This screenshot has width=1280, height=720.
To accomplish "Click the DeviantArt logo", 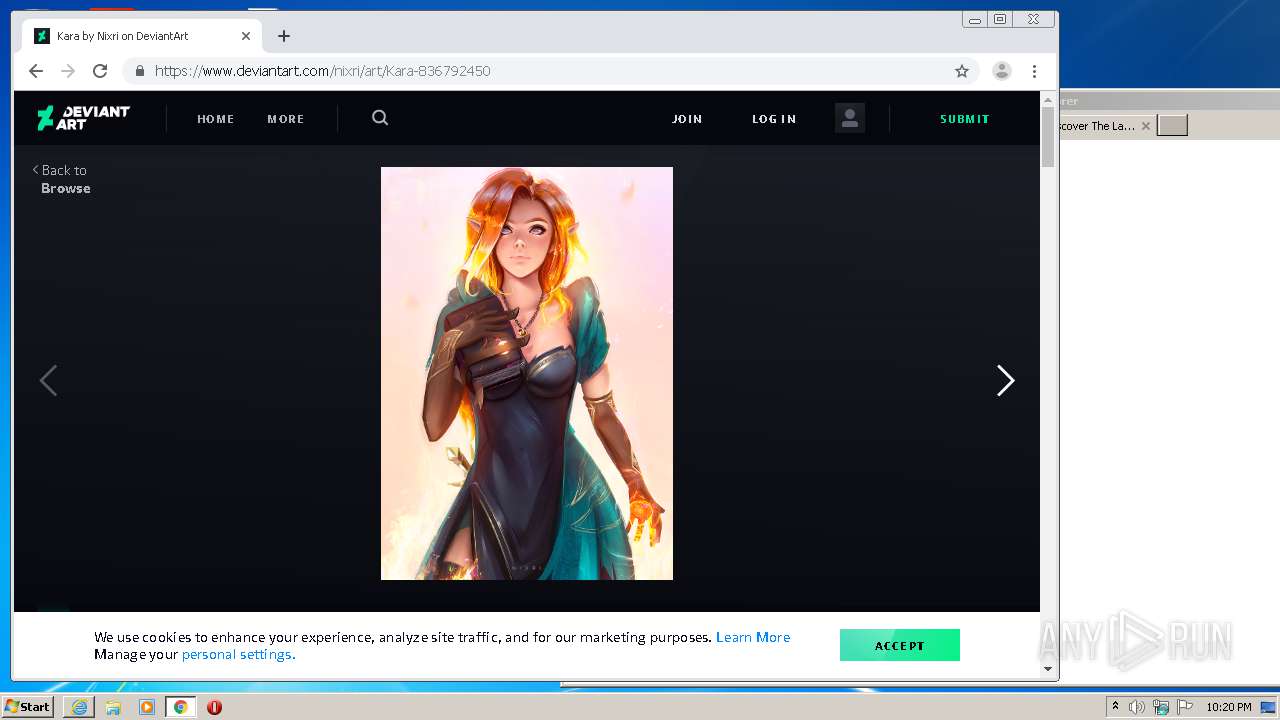I will [x=83, y=118].
